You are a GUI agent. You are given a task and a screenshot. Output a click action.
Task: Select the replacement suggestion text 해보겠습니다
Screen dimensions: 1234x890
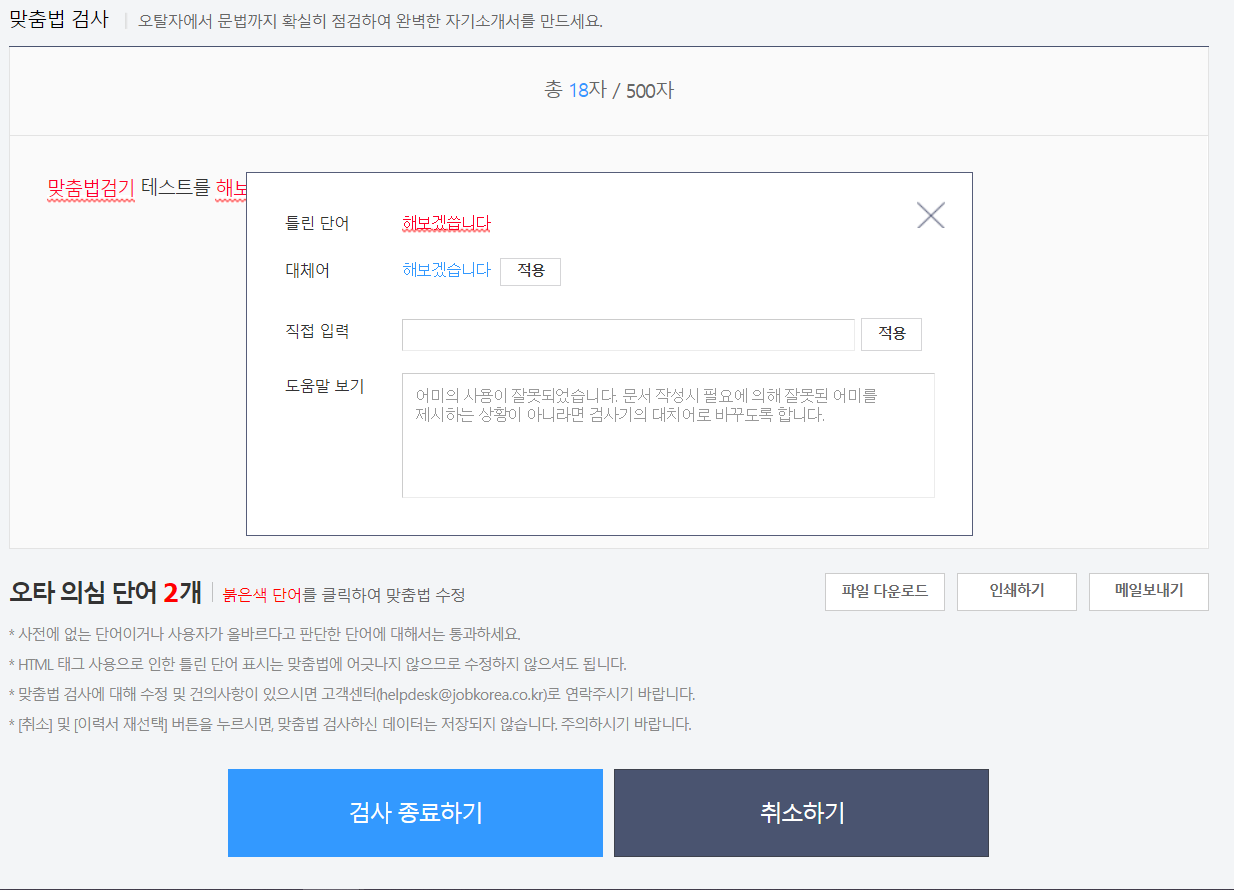pos(445,271)
